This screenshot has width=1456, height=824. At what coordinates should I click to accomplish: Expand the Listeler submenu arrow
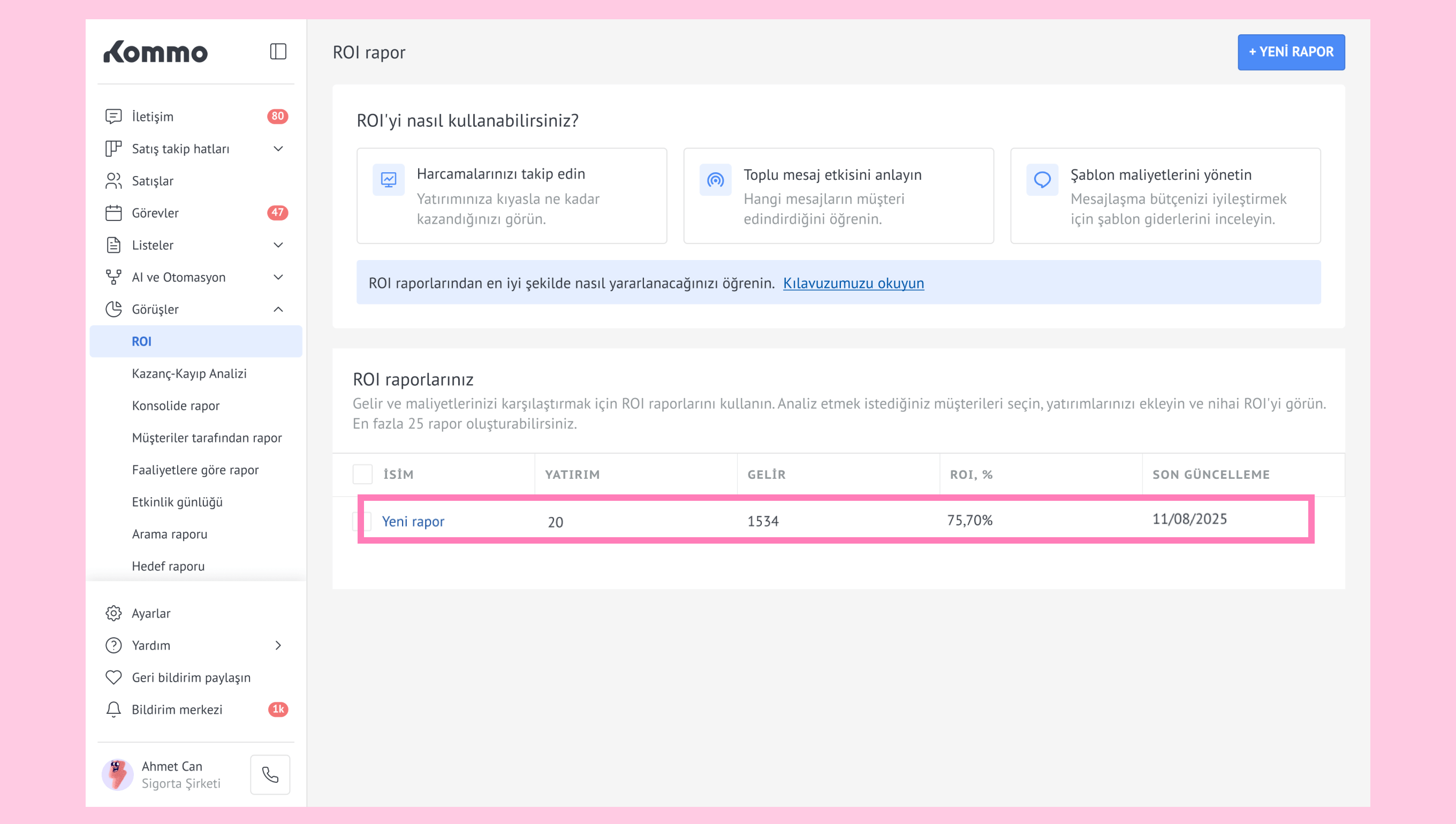(278, 245)
